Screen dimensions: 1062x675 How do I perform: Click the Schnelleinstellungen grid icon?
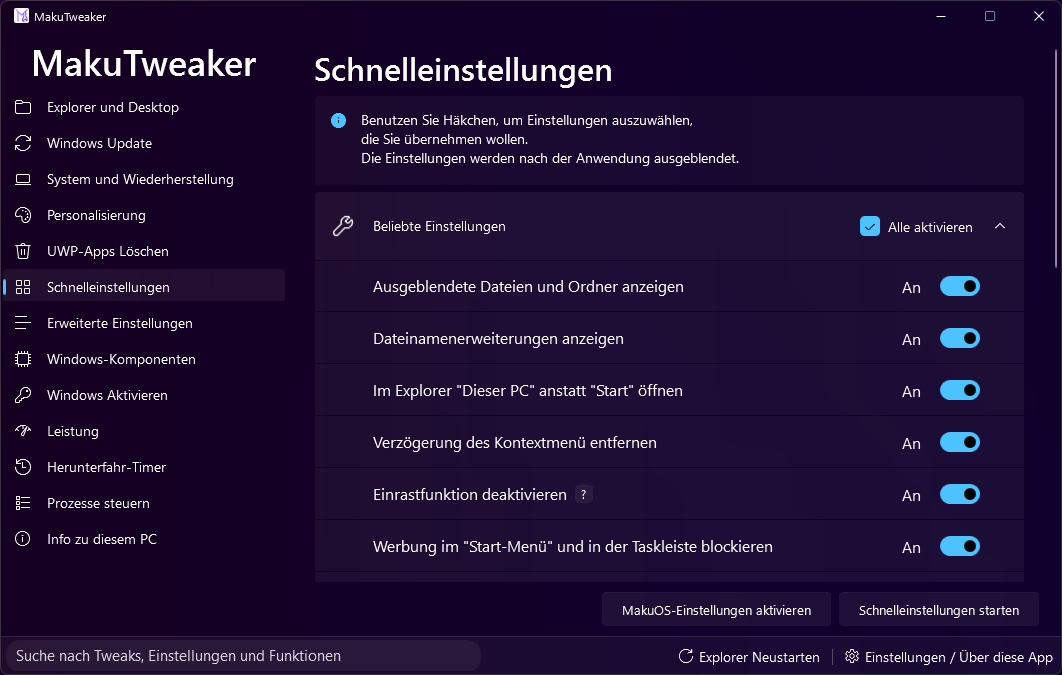pos(23,287)
